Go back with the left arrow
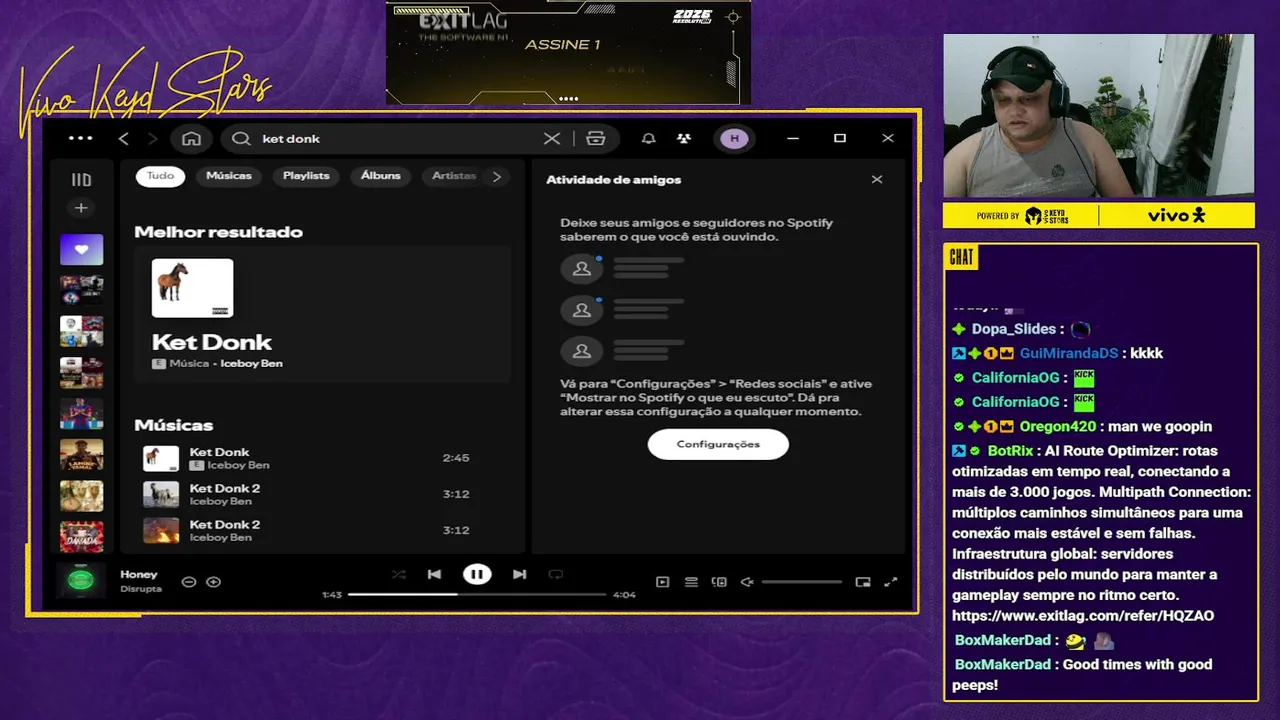The width and height of the screenshot is (1280, 720). 124,138
